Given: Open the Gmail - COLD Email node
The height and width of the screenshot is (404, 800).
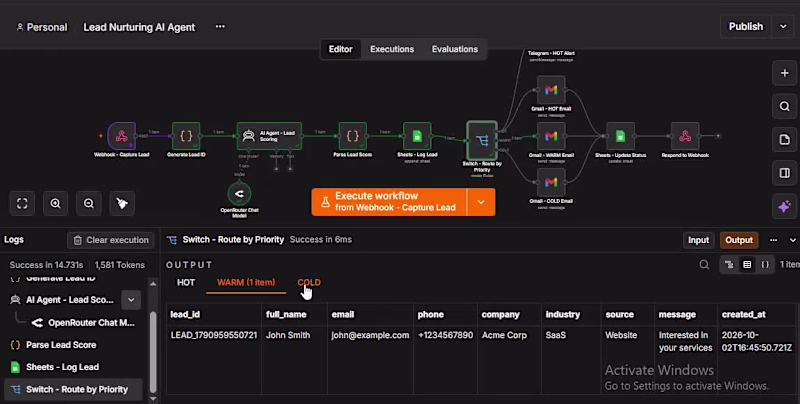Looking at the screenshot, I should pyautogui.click(x=551, y=182).
